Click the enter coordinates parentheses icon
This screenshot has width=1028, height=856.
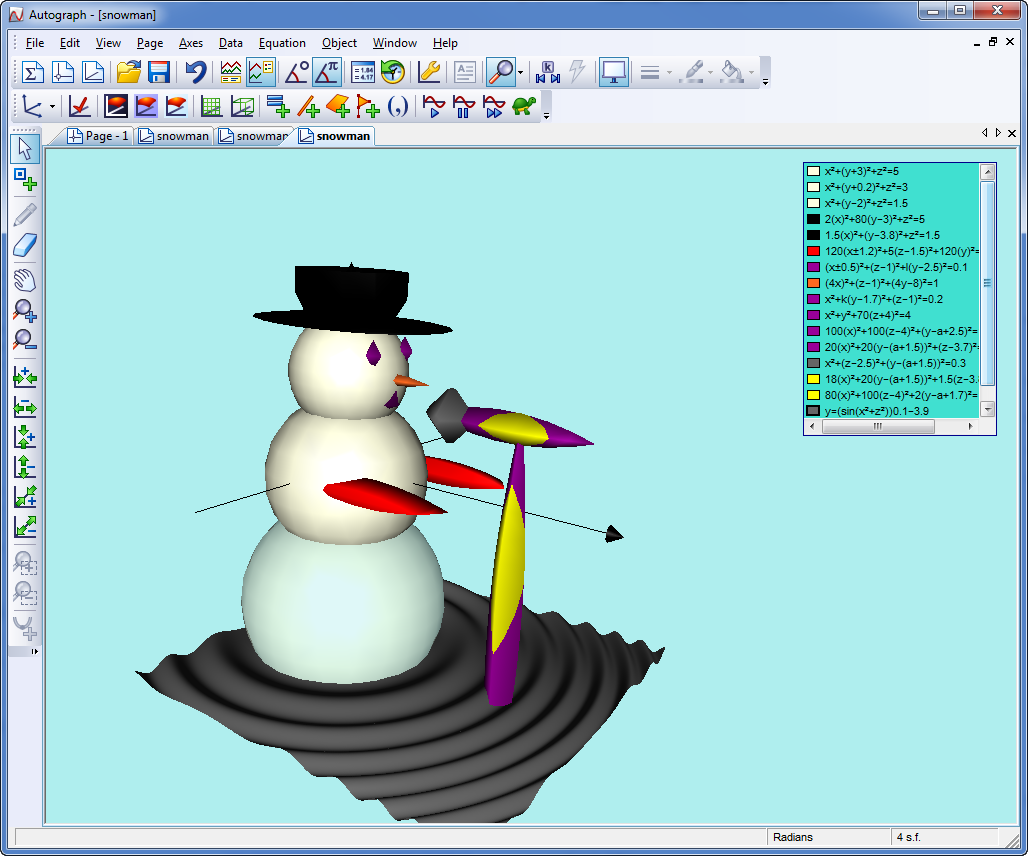point(398,106)
